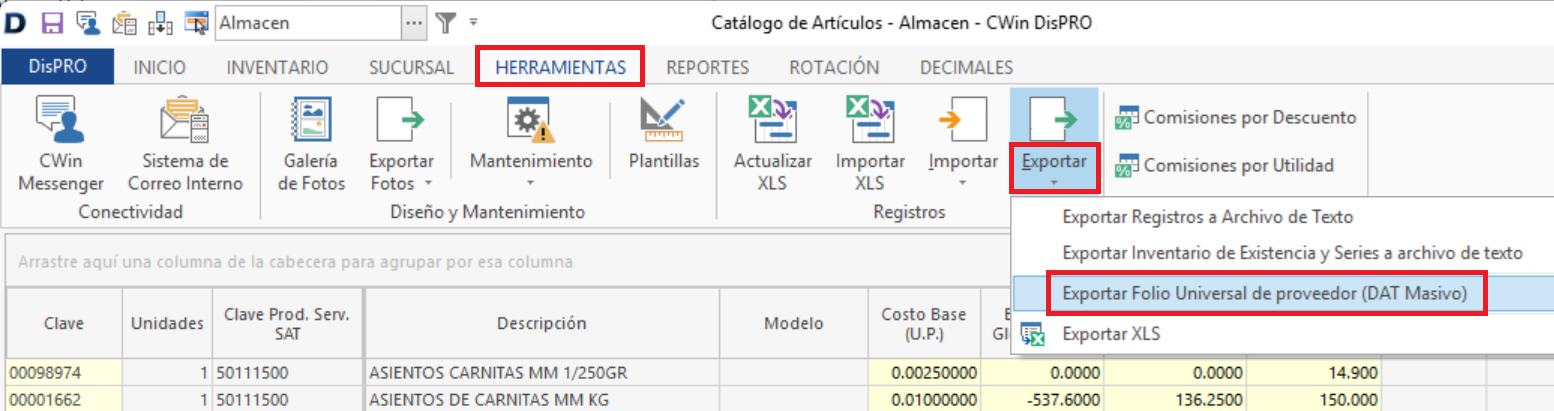Expand the Mantenimiento dropdown arrow

click(531, 183)
